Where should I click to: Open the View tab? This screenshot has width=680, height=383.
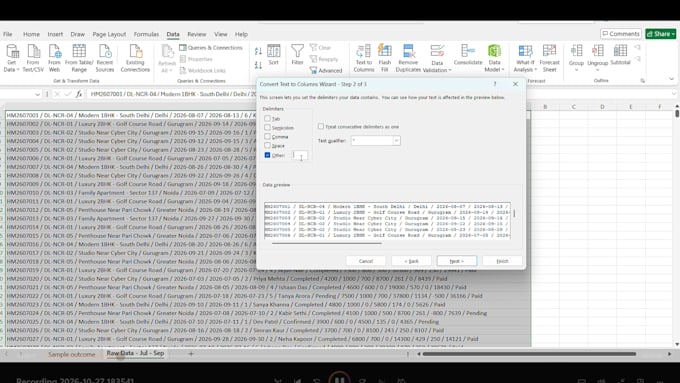click(x=220, y=34)
